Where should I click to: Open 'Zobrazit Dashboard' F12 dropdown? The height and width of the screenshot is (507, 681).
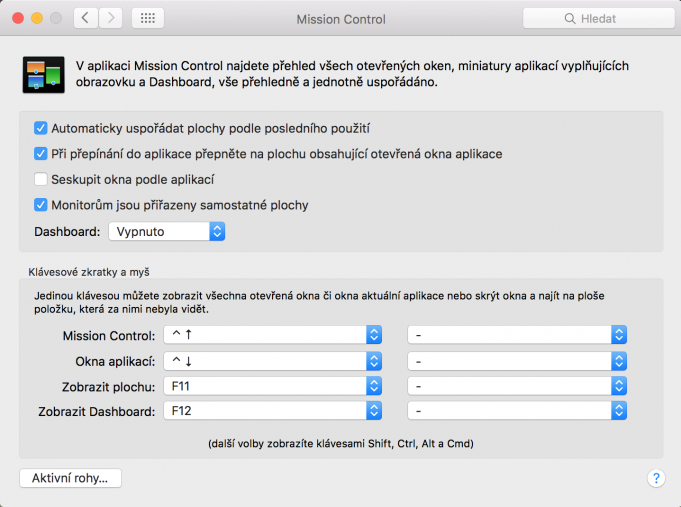(x=272, y=410)
